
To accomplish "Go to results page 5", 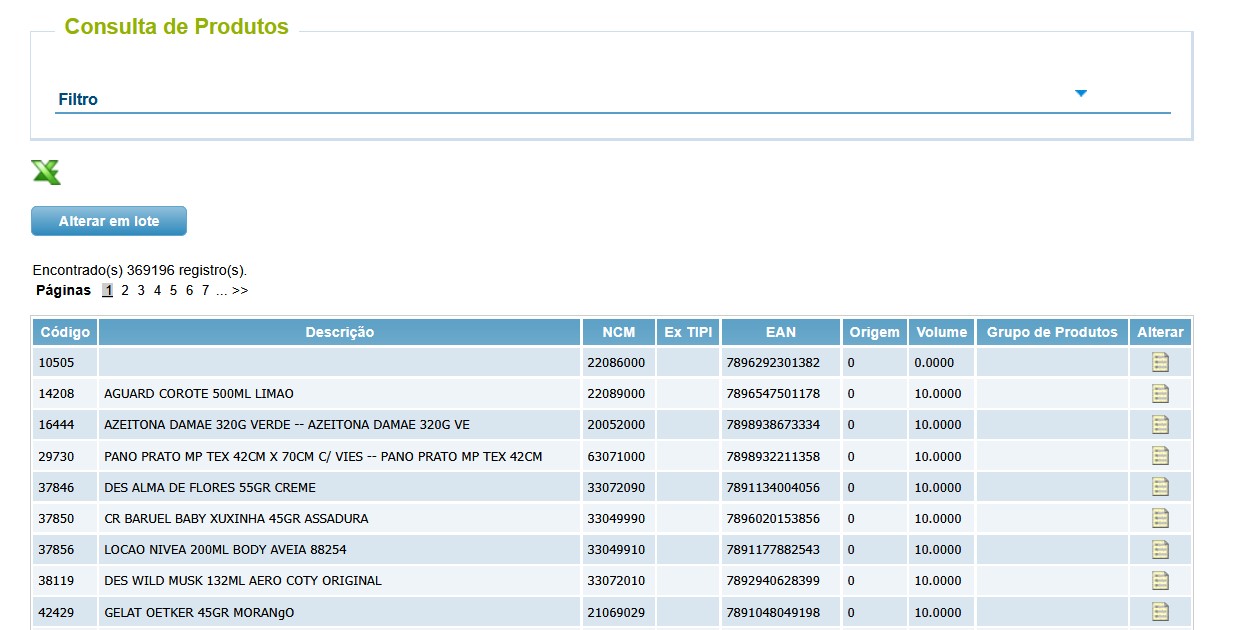I will pos(173,290).
